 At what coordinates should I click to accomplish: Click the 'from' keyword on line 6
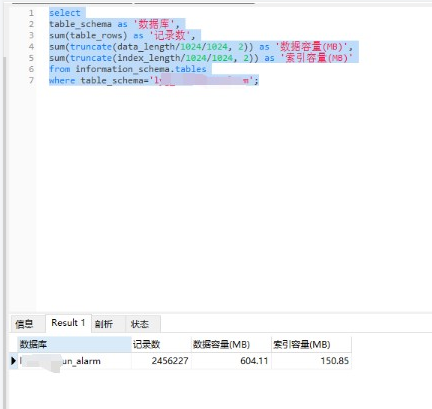coord(60,69)
